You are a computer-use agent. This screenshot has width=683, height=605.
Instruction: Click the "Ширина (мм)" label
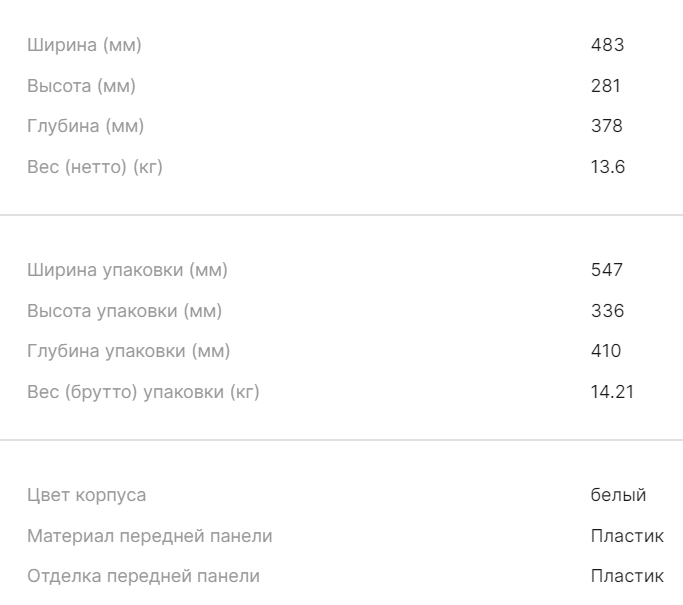coord(84,45)
